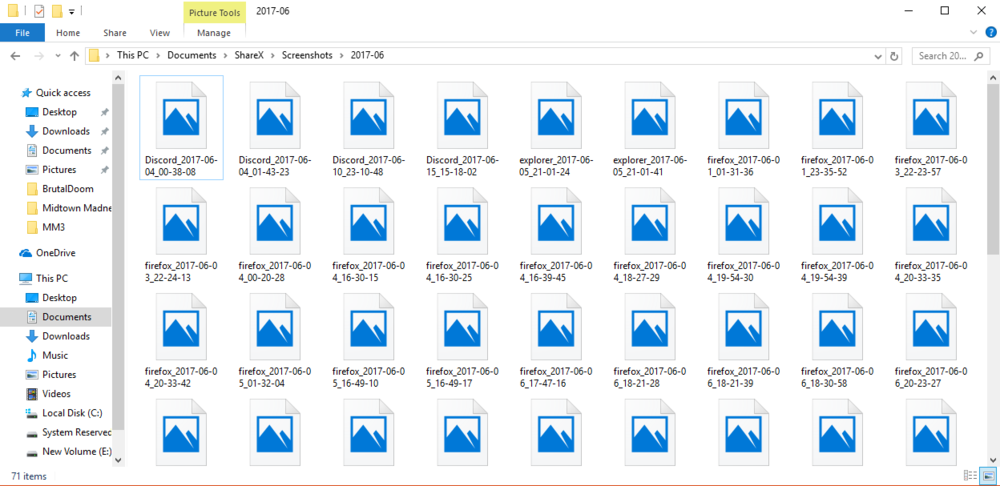Open Help via the blue question mark icon
This screenshot has height=486, width=1000.
[x=990, y=32]
